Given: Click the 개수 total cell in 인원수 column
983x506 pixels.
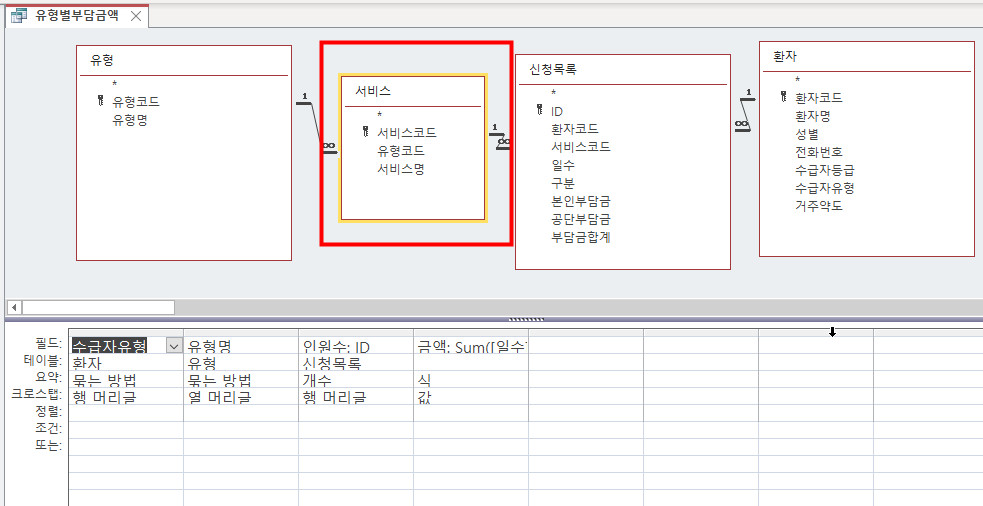Looking at the screenshot, I should pyautogui.click(x=318, y=380).
